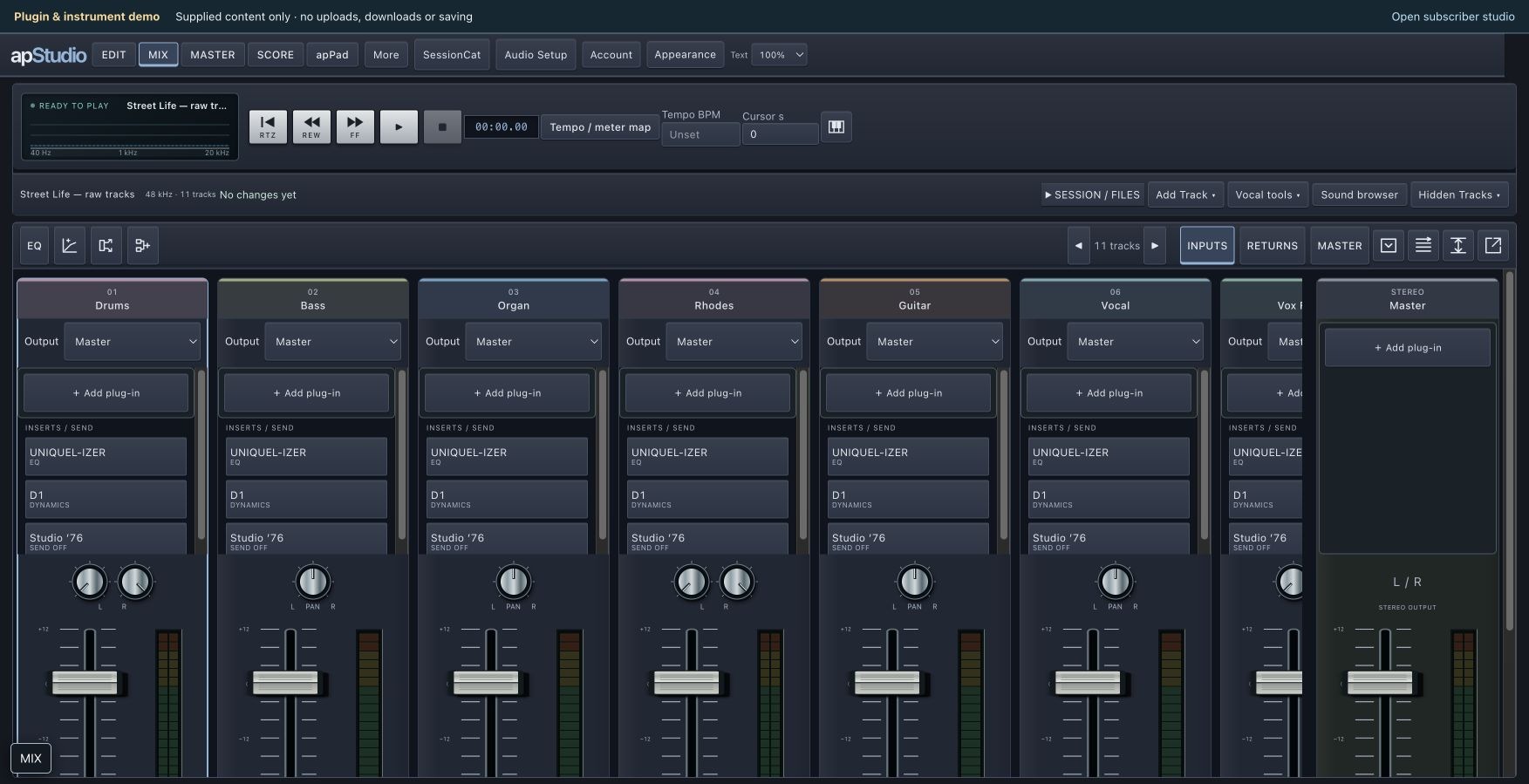The image size is (1529, 784).
Task: Switch to the EDIT tab
Action: click(x=113, y=55)
